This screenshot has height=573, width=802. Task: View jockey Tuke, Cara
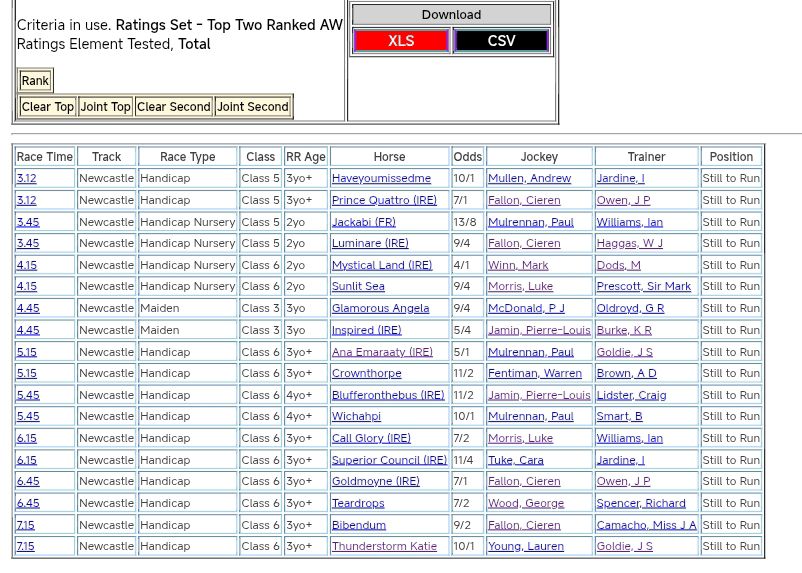515,460
